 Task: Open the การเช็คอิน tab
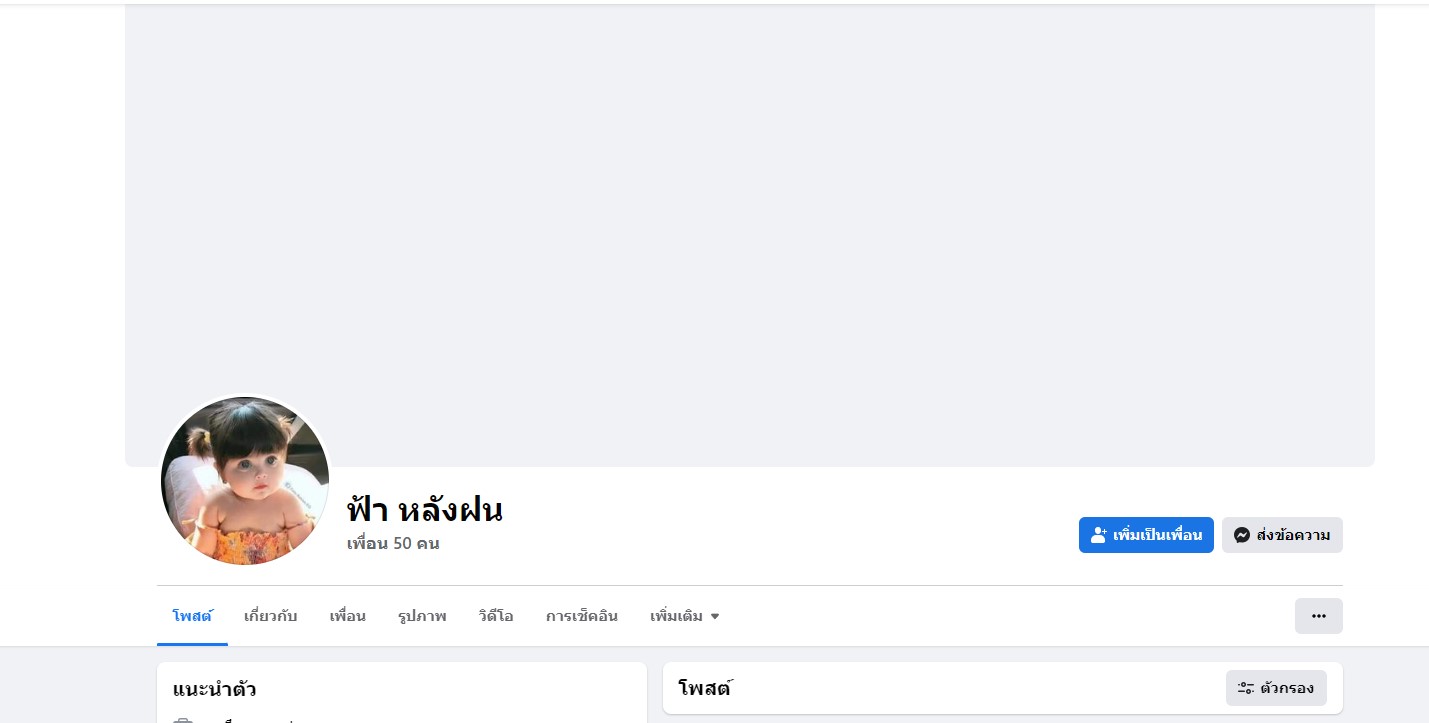pos(582,616)
